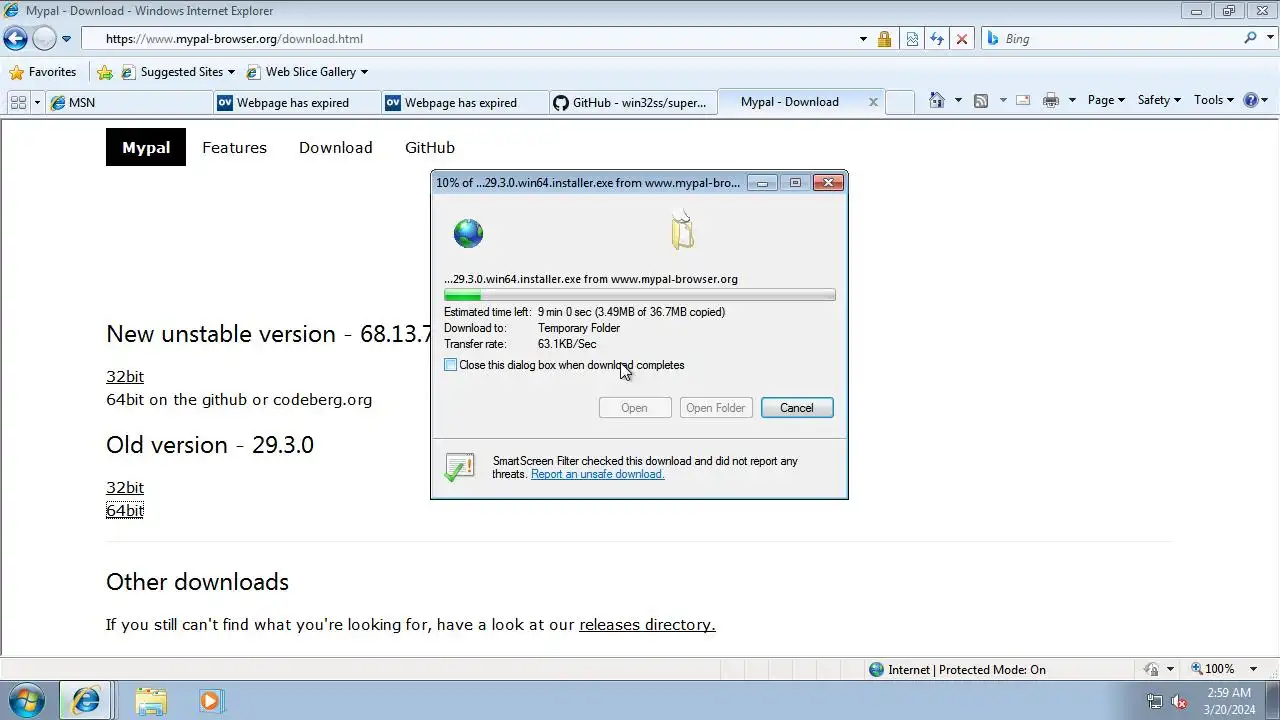Screen dimensions: 1280x720
Task: Switch to first Webpage has expired tab
Action: tap(297, 102)
